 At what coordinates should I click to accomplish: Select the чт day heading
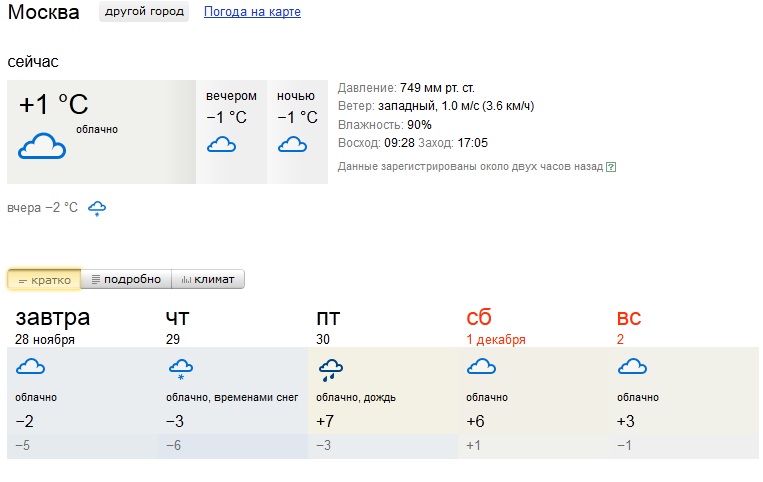pos(177,318)
